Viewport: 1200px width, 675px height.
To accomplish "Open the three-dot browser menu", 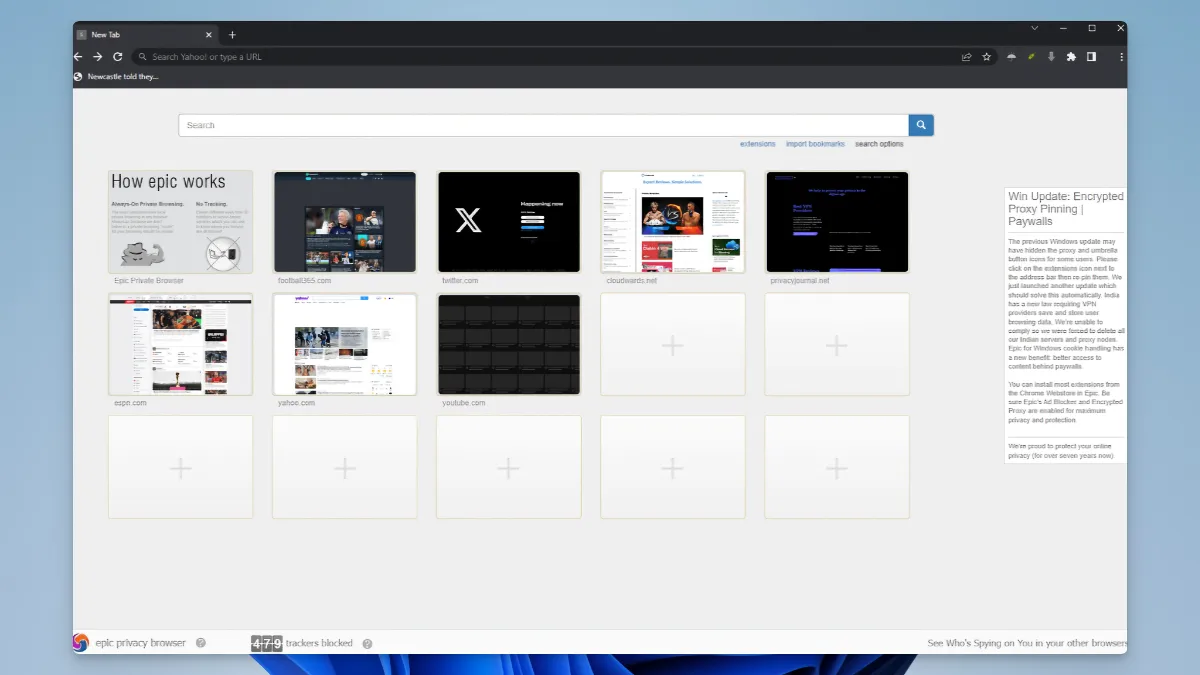I will tap(1121, 57).
